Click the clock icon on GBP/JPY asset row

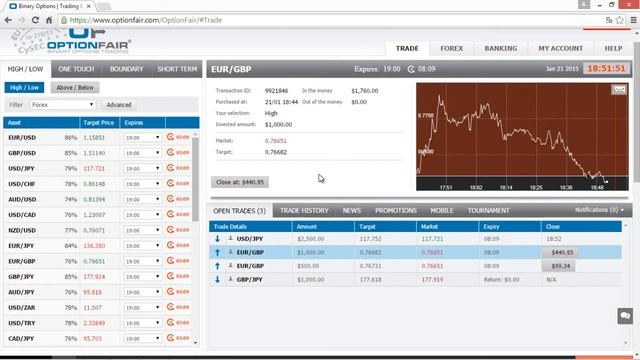(x=171, y=276)
